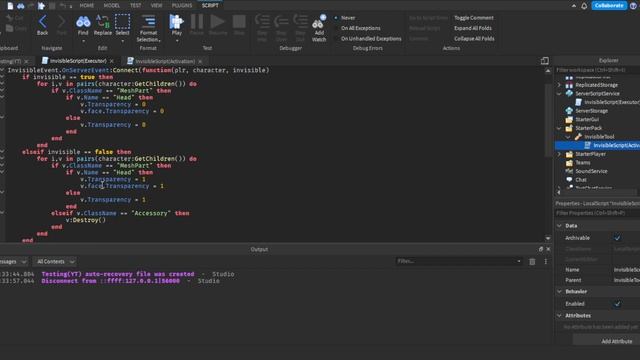
Task: Click Toggle Comment action
Action: click(473, 18)
